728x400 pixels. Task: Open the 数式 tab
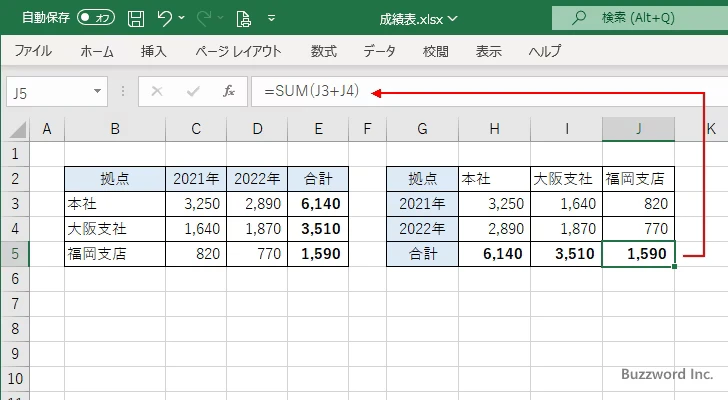[x=324, y=51]
